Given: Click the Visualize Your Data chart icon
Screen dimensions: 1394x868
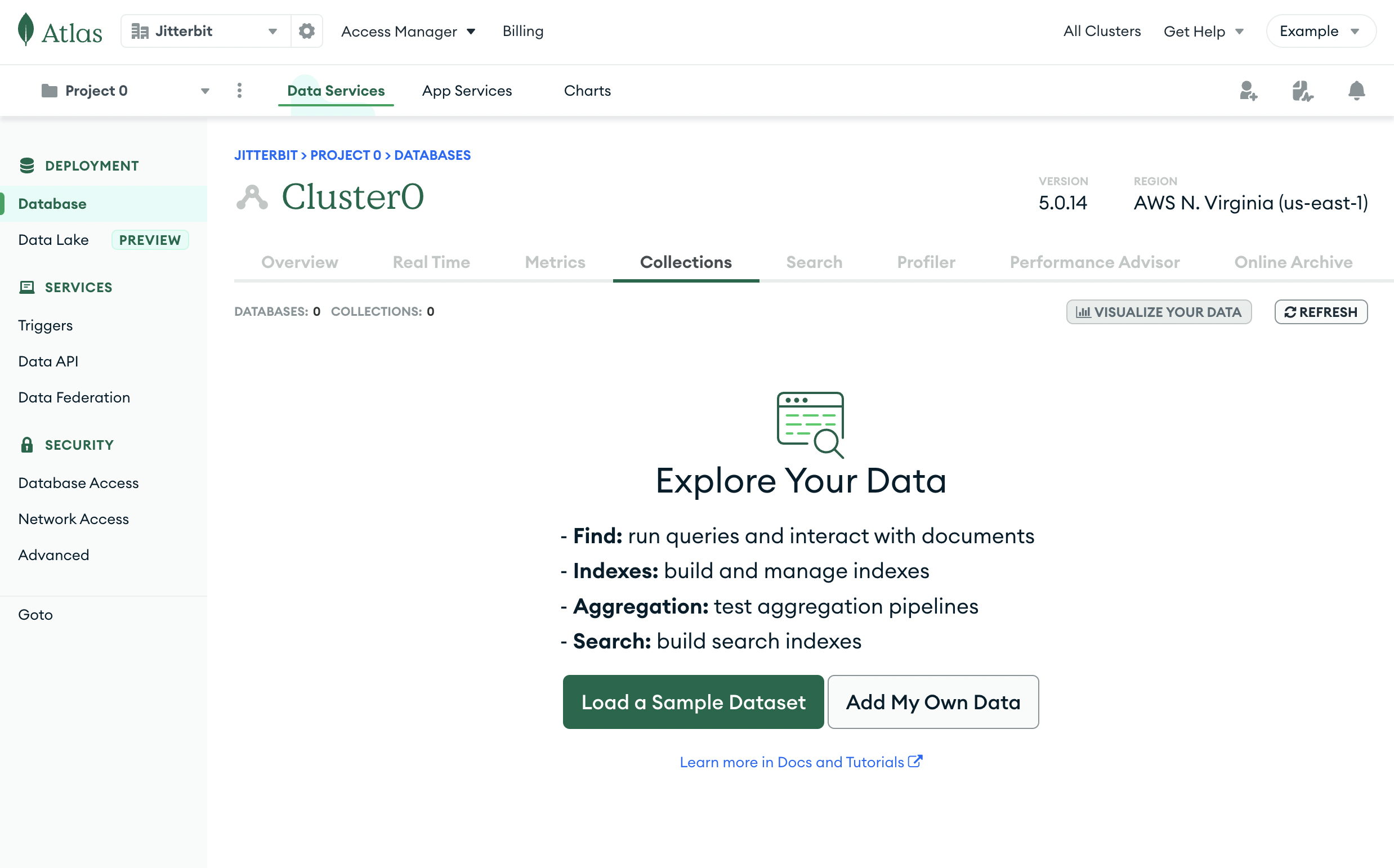Looking at the screenshot, I should [x=1081, y=312].
